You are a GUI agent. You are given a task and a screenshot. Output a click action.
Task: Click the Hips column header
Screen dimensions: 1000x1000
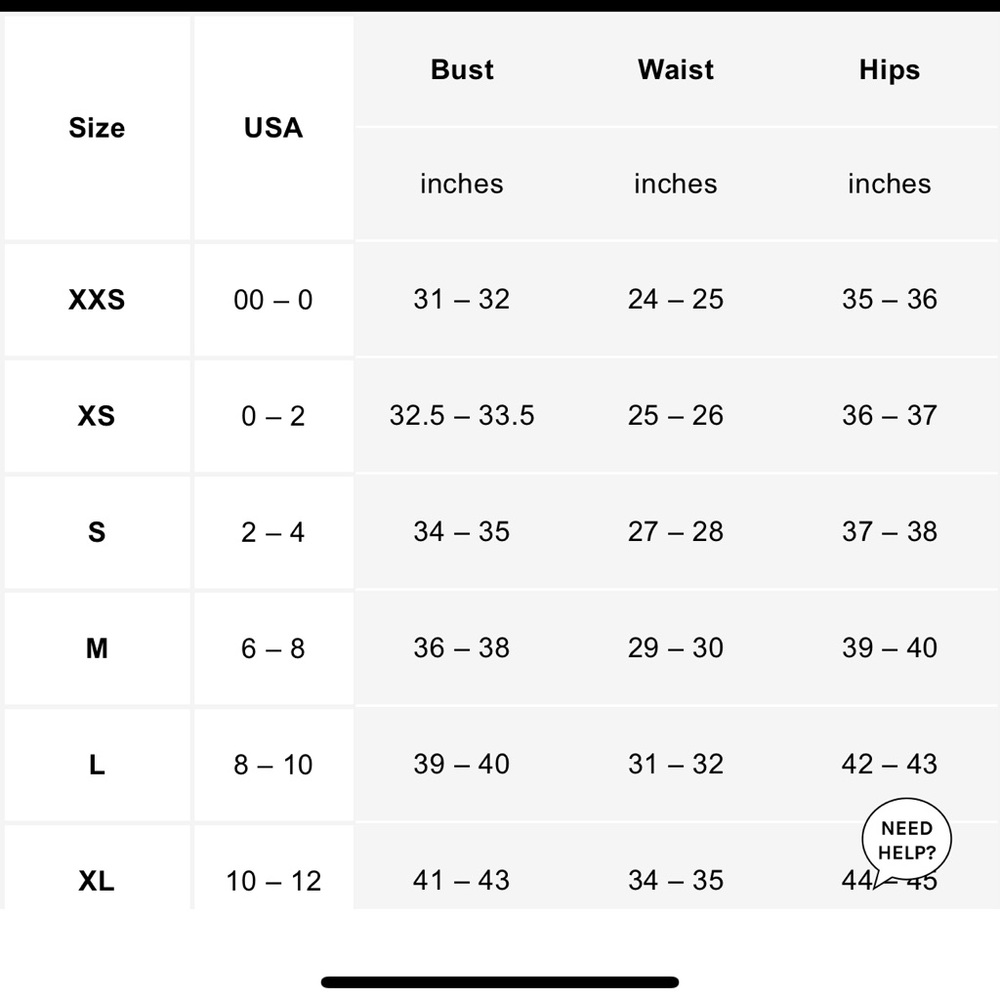[889, 70]
